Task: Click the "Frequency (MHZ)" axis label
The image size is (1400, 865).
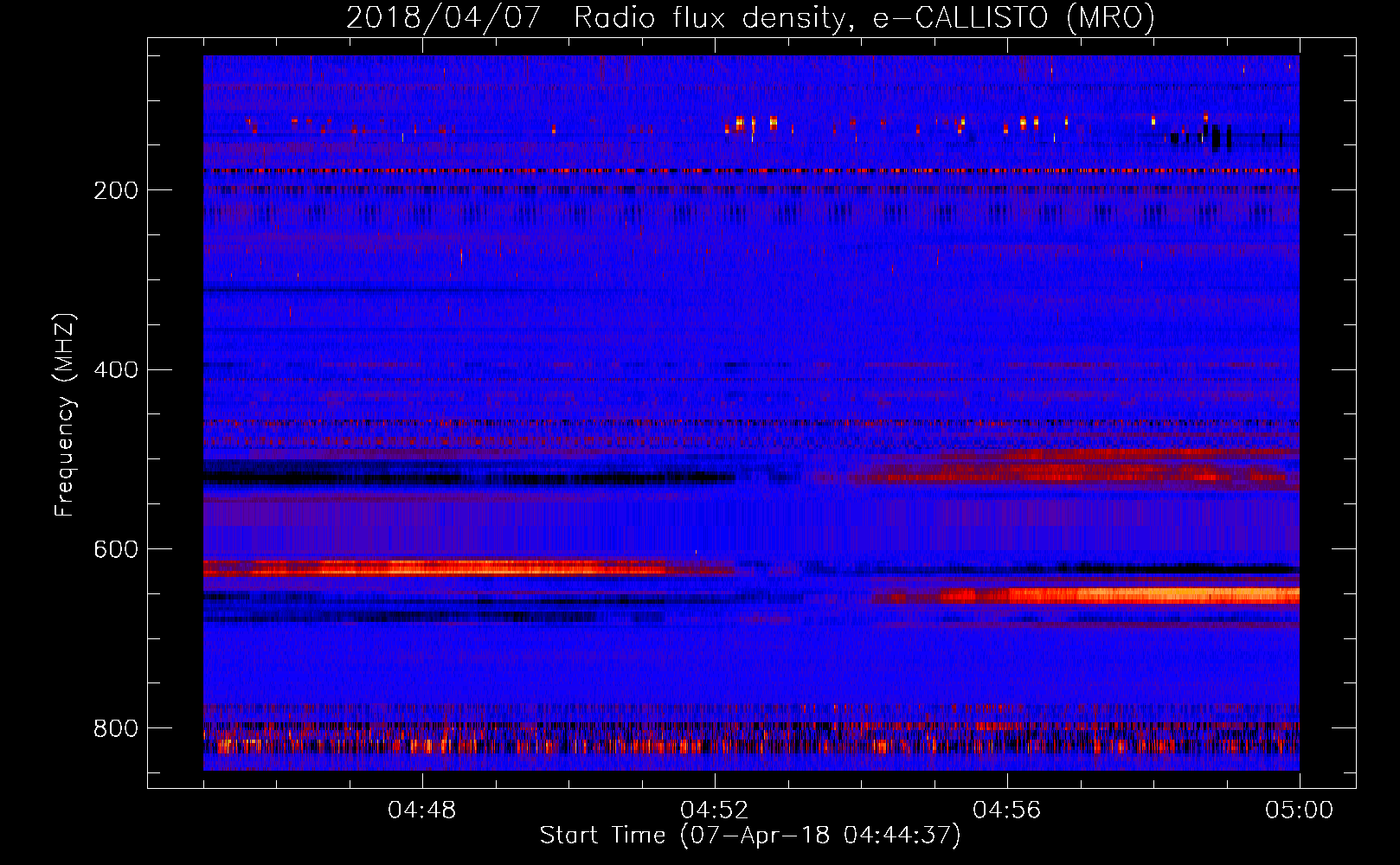Action: (x=65, y=414)
